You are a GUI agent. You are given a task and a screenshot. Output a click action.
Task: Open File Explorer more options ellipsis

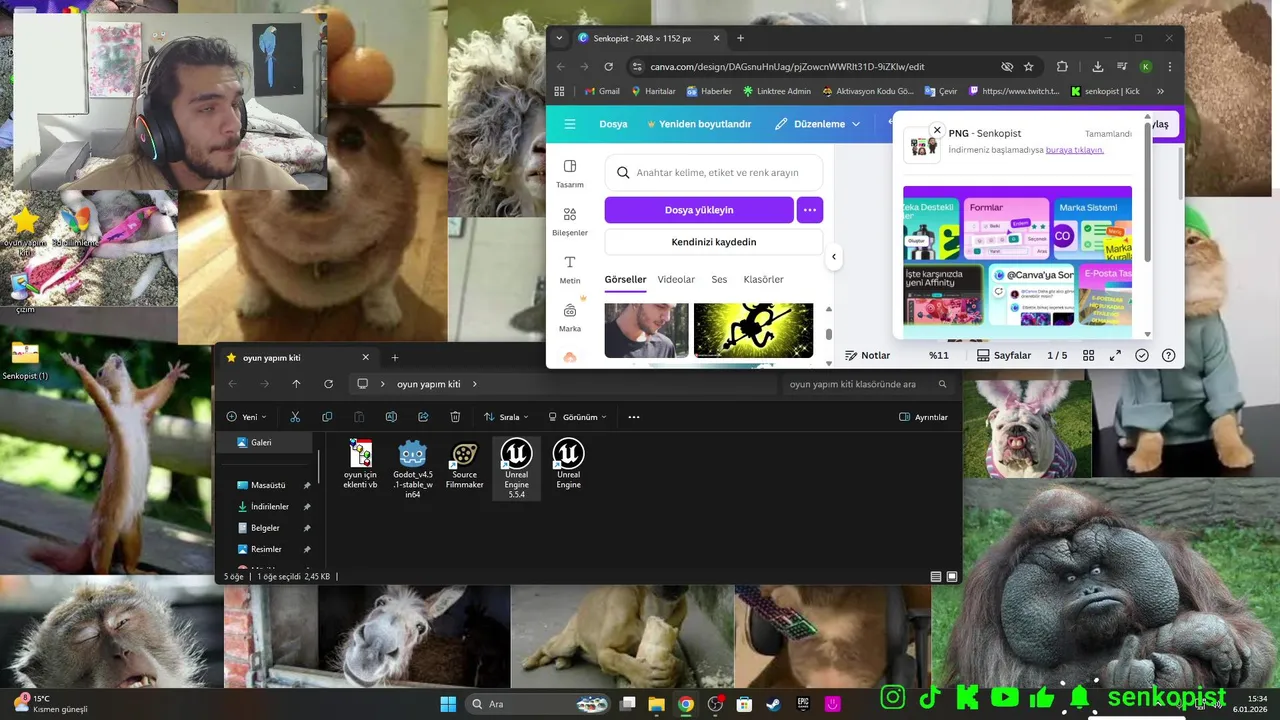click(x=633, y=417)
